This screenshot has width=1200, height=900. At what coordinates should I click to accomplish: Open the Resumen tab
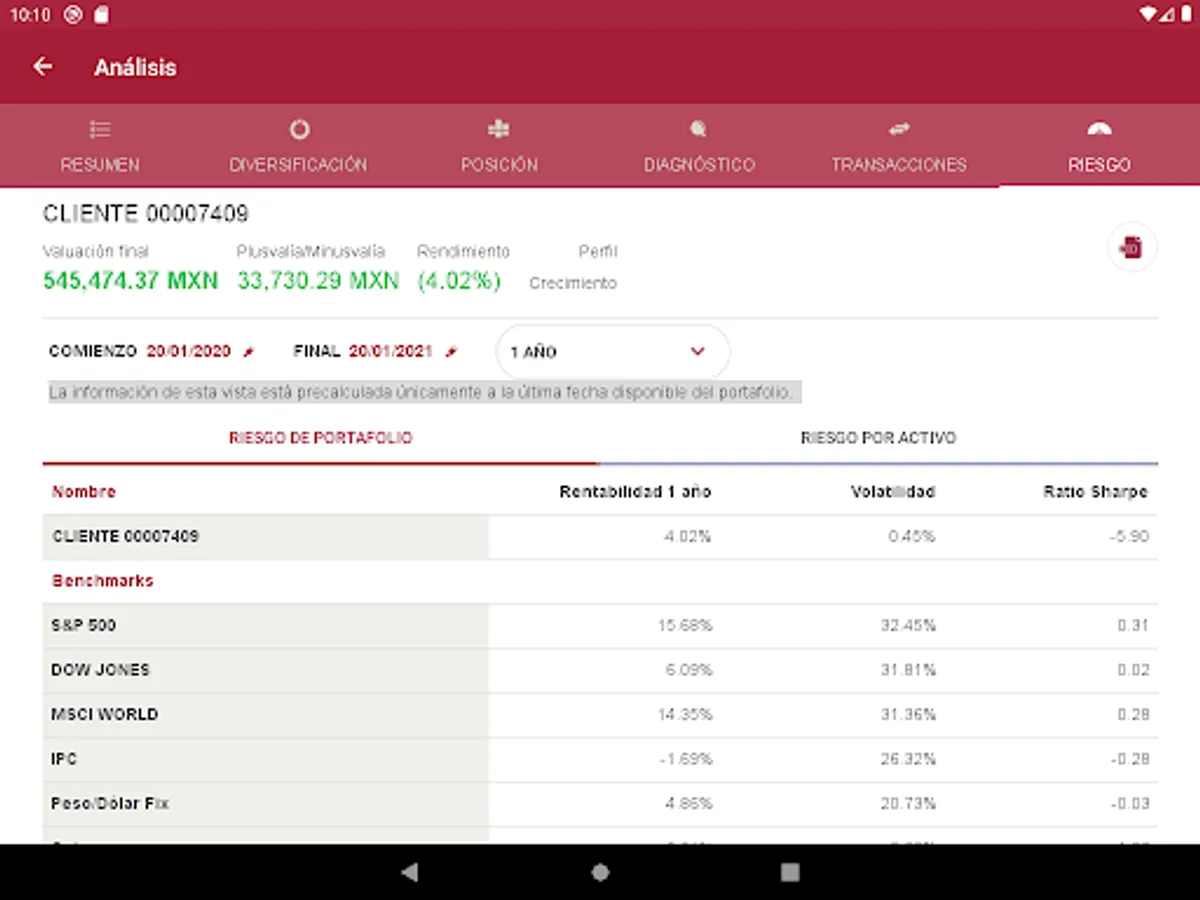pyautogui.click(x=100, y=146)
